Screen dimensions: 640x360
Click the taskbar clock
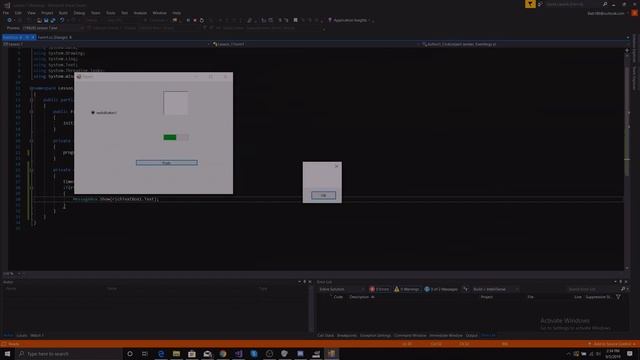(x=613, y=353)
